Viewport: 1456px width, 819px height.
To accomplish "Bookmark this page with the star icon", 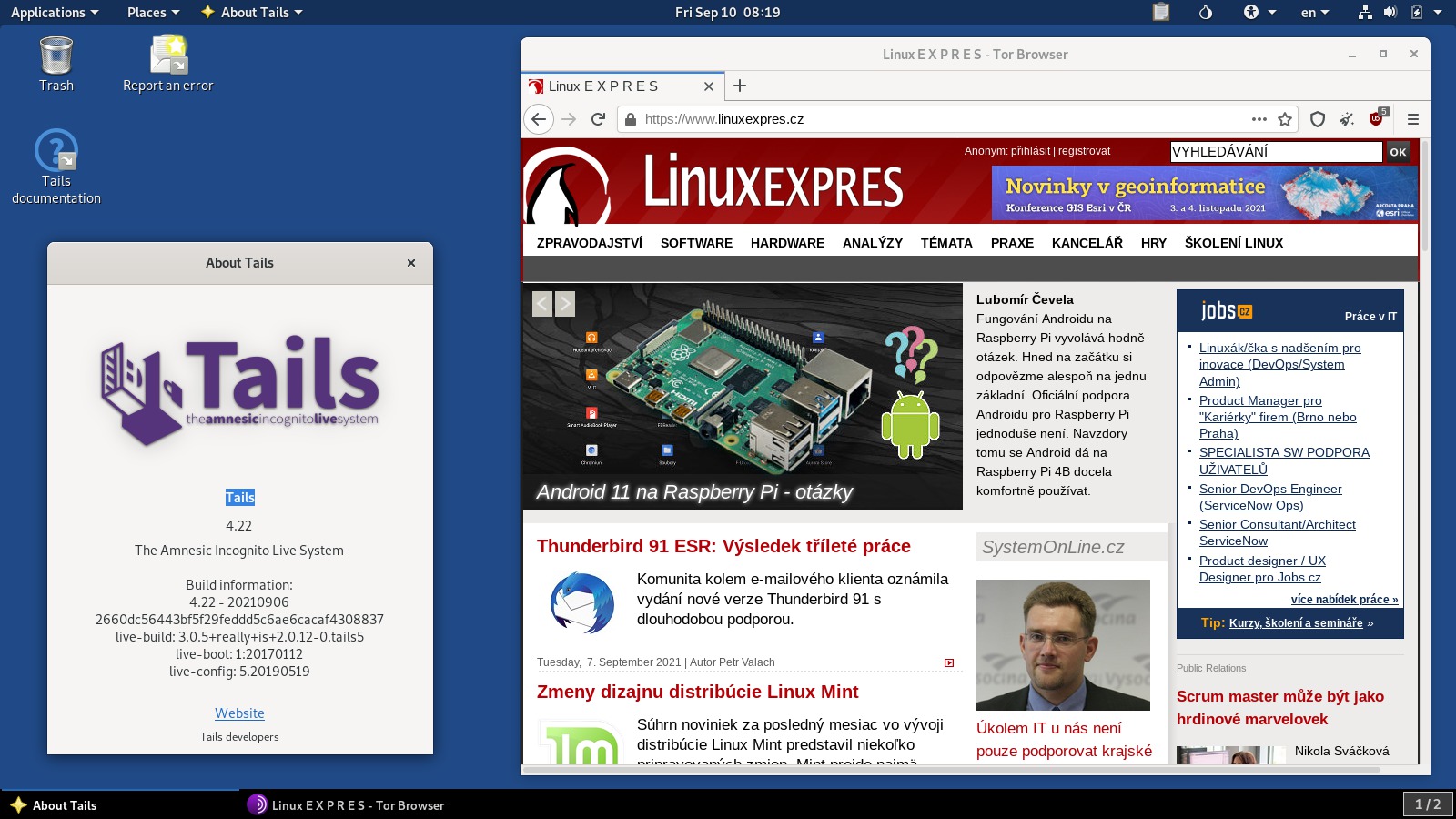I will pyautogui.click(x=1285, y=119).
